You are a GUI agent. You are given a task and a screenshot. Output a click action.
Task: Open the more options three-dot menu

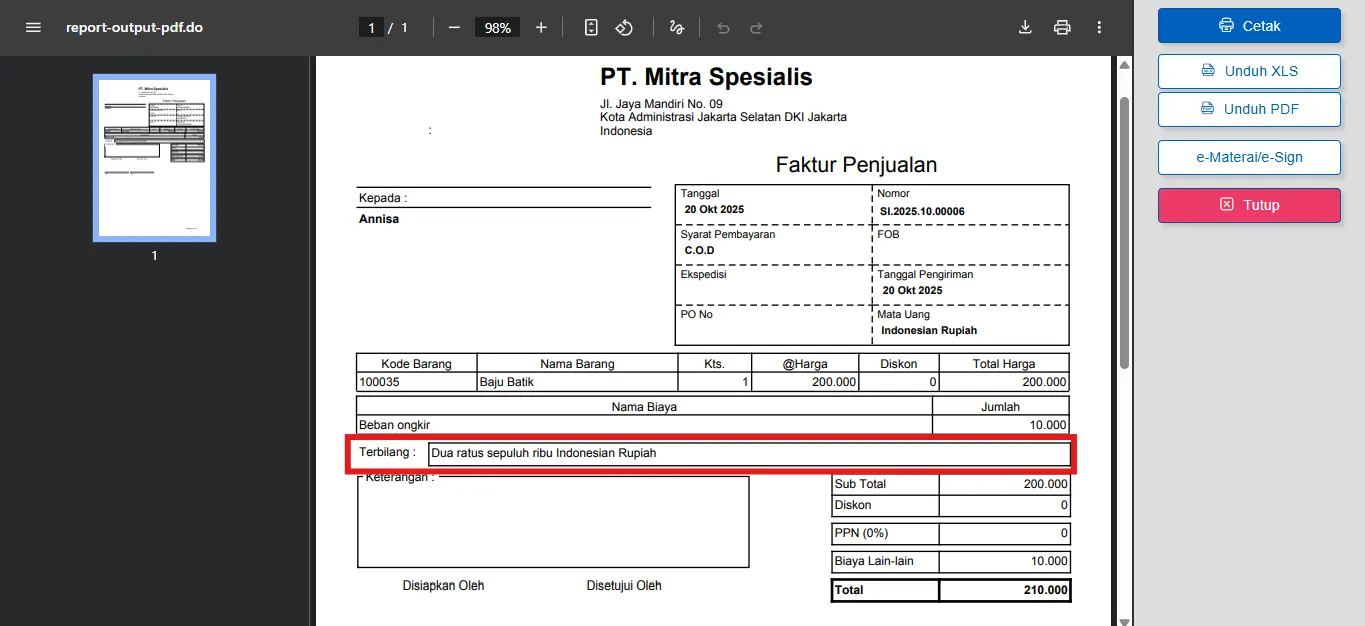point(1098,27)
